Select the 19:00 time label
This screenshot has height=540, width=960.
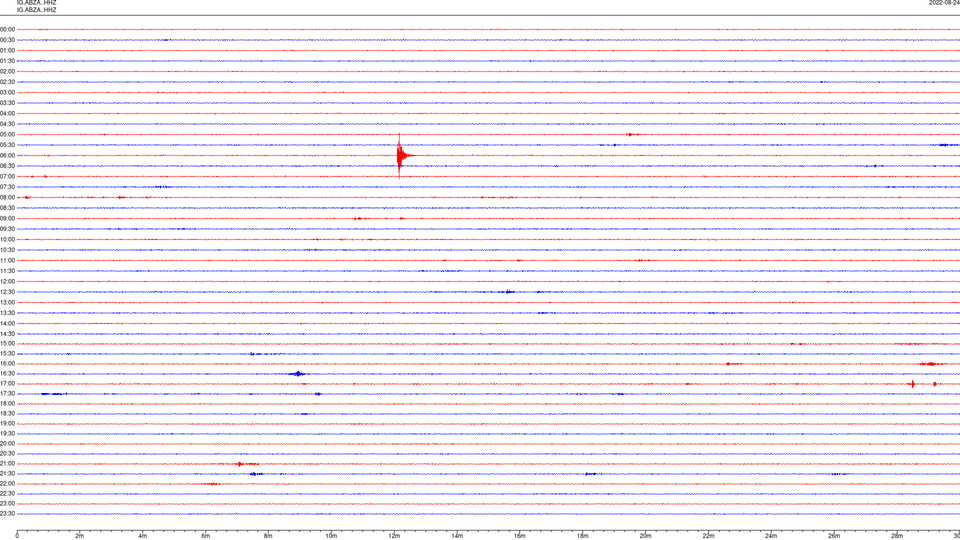pos(7,424)
